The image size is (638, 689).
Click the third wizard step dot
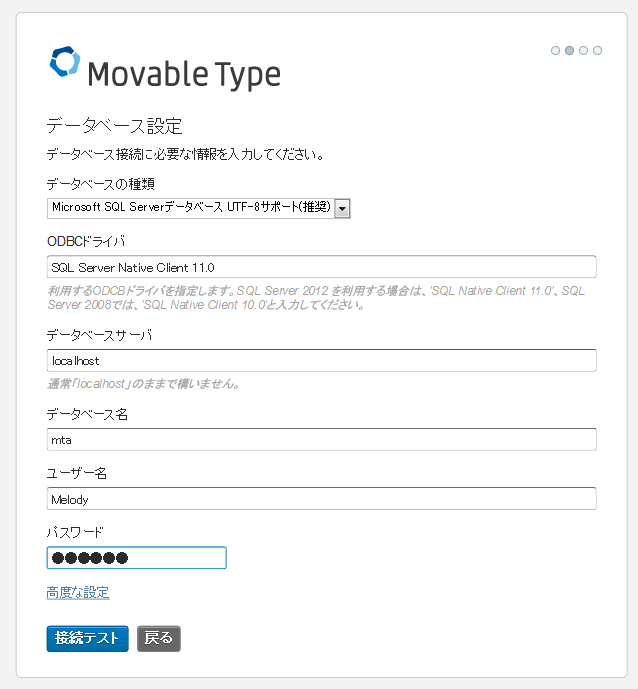[x=584, y=51]
